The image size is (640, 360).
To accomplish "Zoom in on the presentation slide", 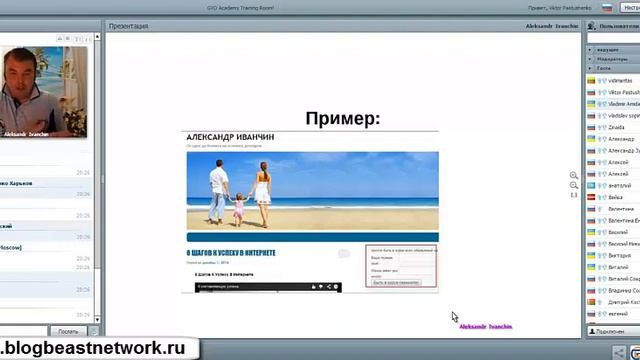I will (x=573, y=175).
